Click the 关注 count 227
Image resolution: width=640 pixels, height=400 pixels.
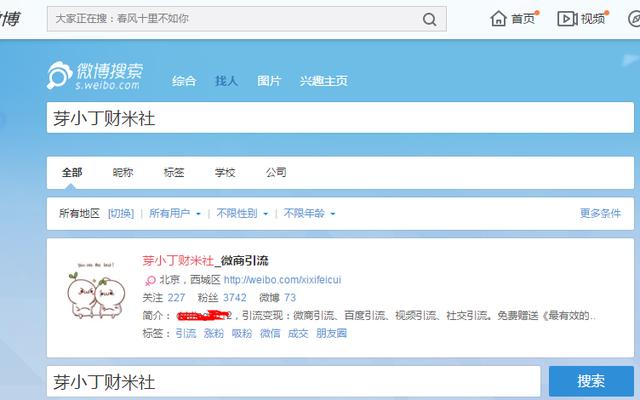pos(176,298)
